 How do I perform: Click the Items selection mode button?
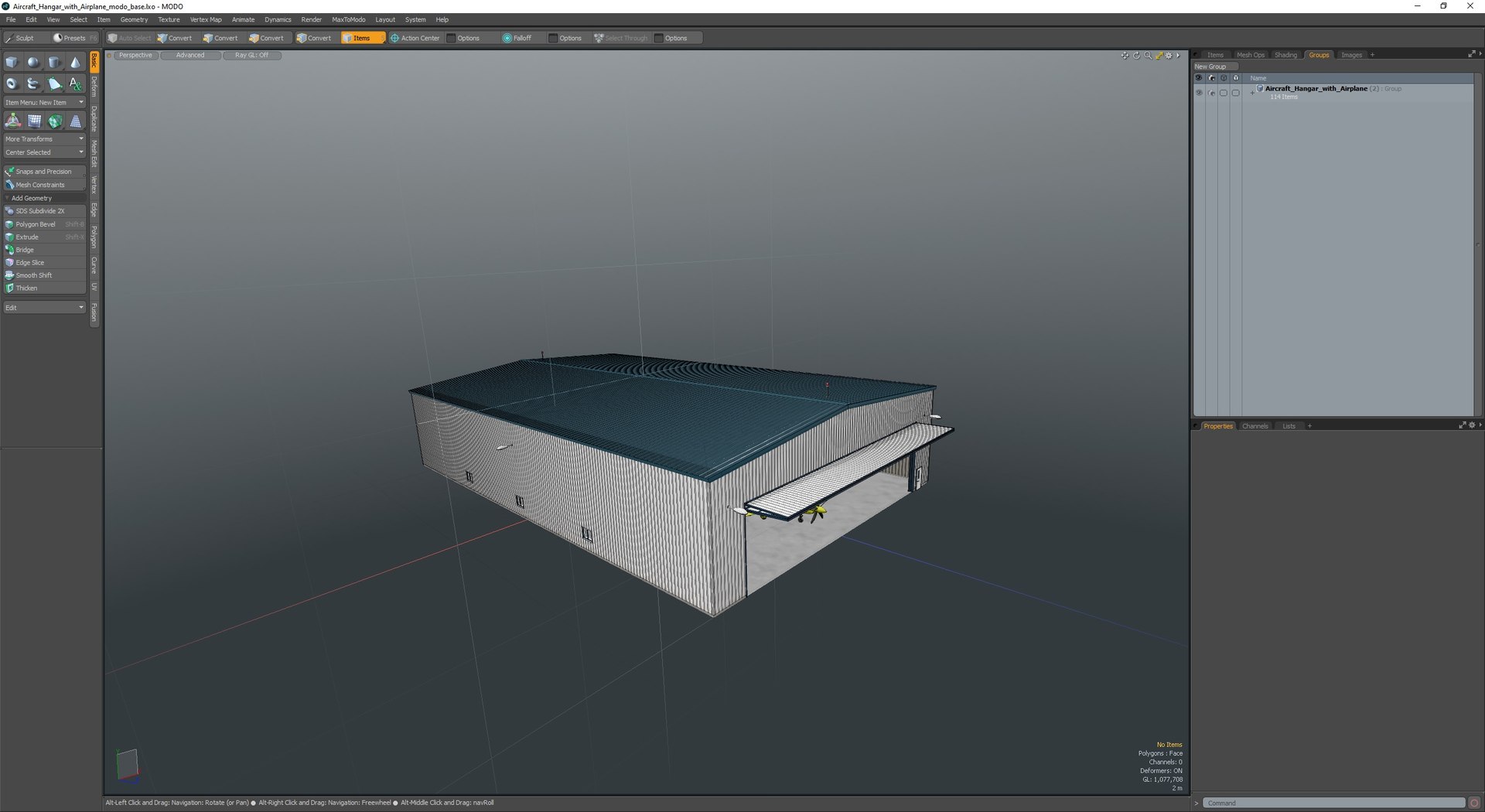coord(362,38)
